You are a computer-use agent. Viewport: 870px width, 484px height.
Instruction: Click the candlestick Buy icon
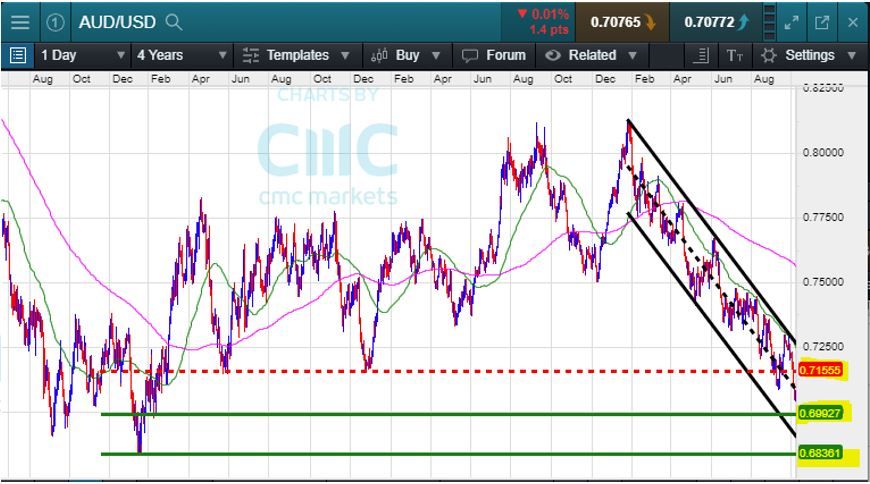click(x=379, y=56)
